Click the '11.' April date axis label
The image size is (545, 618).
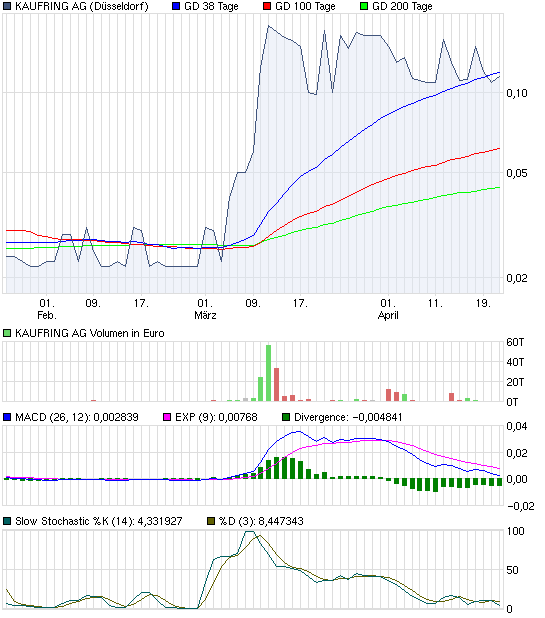tap(435, 303)
